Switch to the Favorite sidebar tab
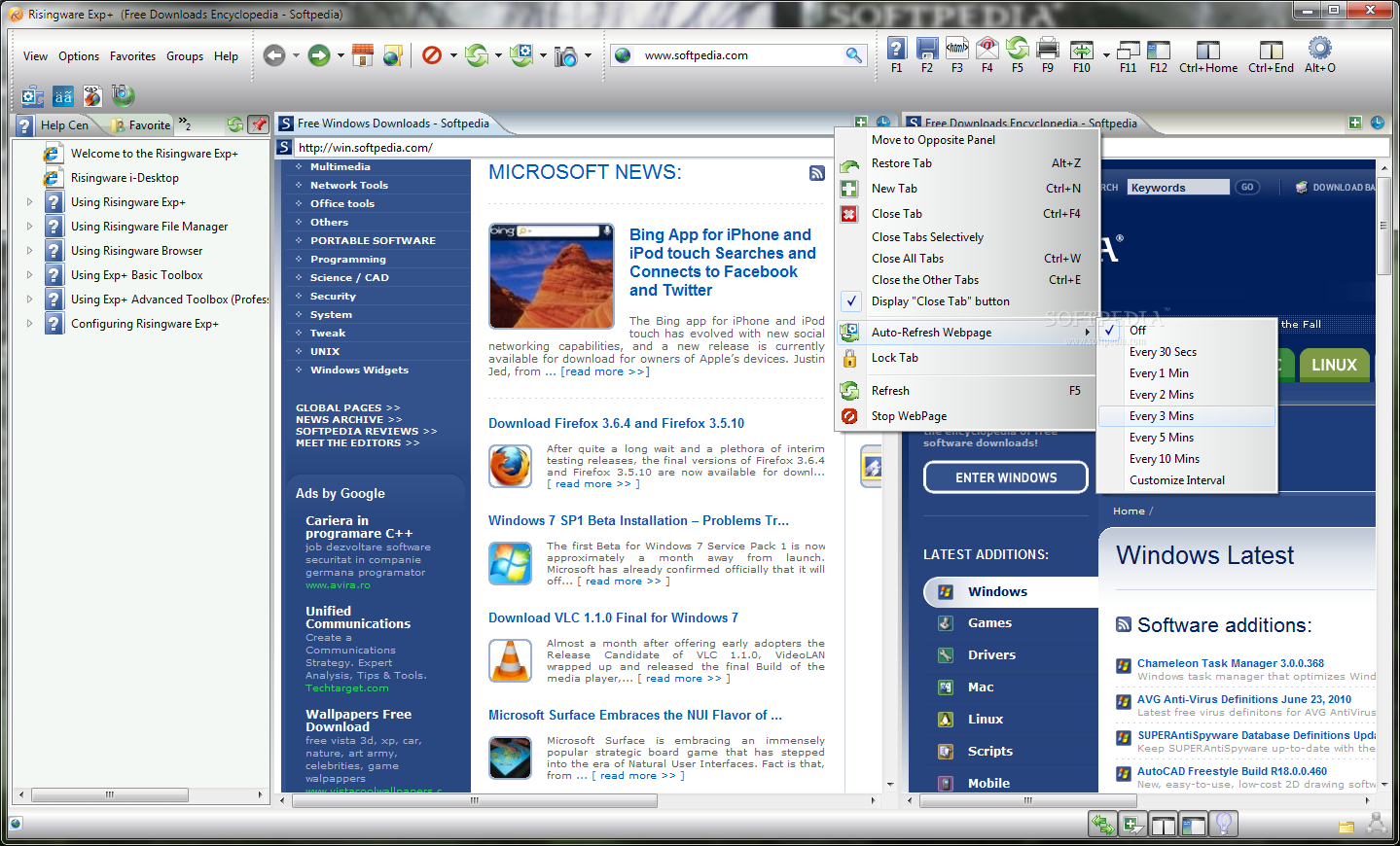1400x846 pixels. [x=142, y=125]
